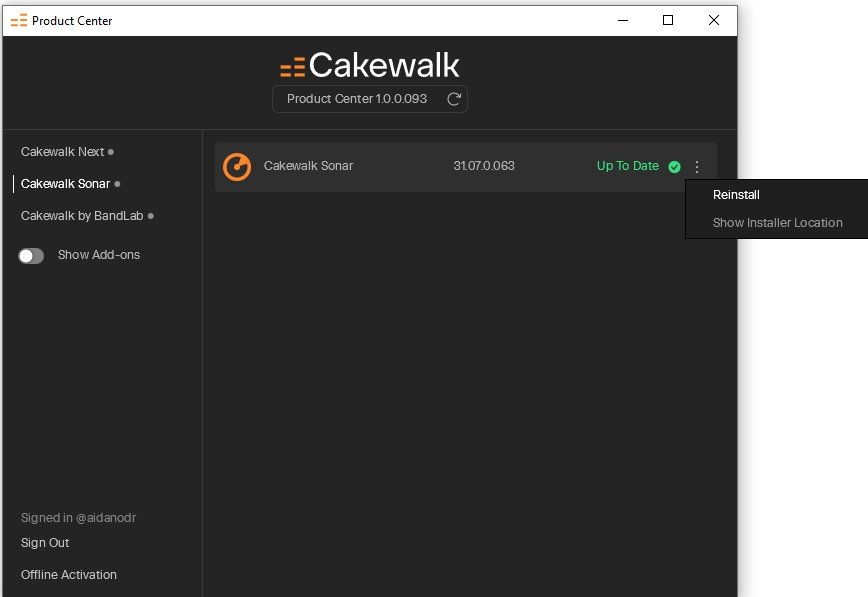Click the Cakewalk Sonar product name in list
The height and width of the screenshot is (597, 868).
[x=308, y=166]
